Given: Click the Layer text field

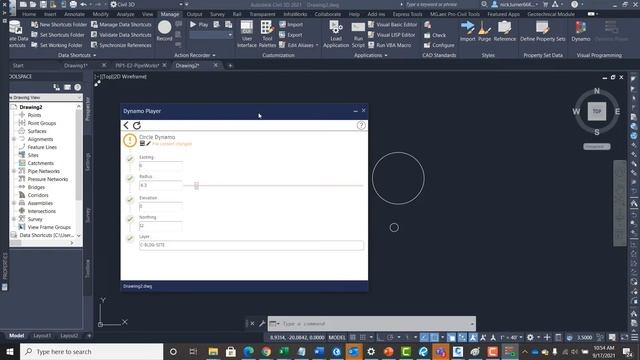Looking at the screenshot, I should (251, 245).
